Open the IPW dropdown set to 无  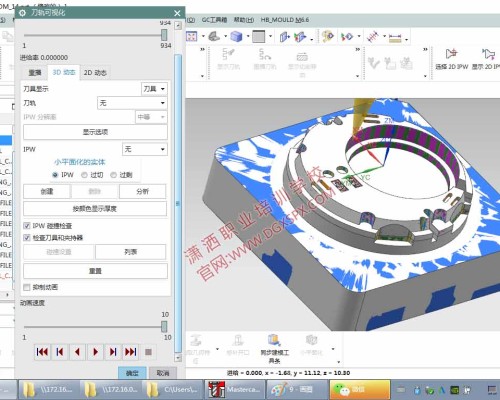(x=145, y=149)
